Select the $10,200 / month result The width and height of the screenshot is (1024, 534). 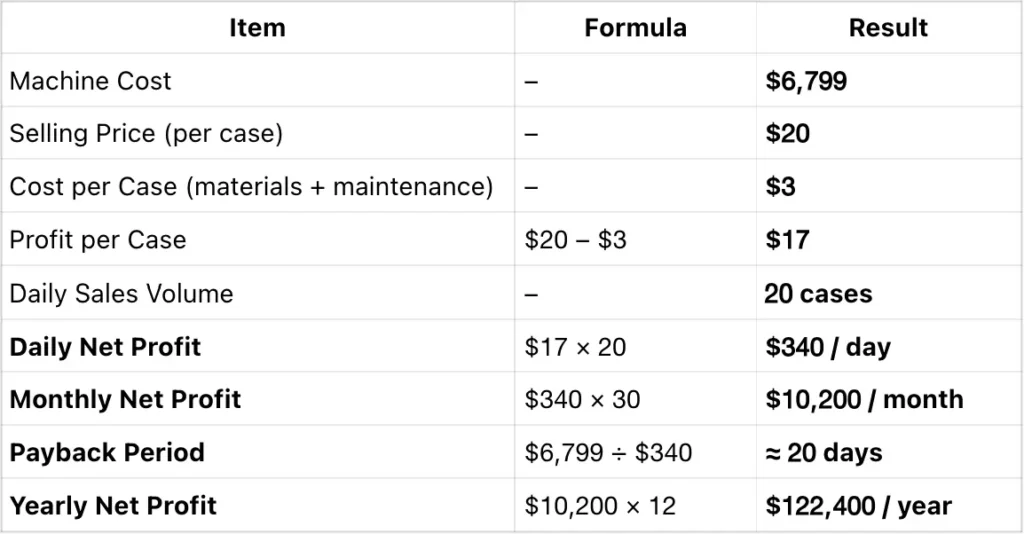tap(864, 400)
